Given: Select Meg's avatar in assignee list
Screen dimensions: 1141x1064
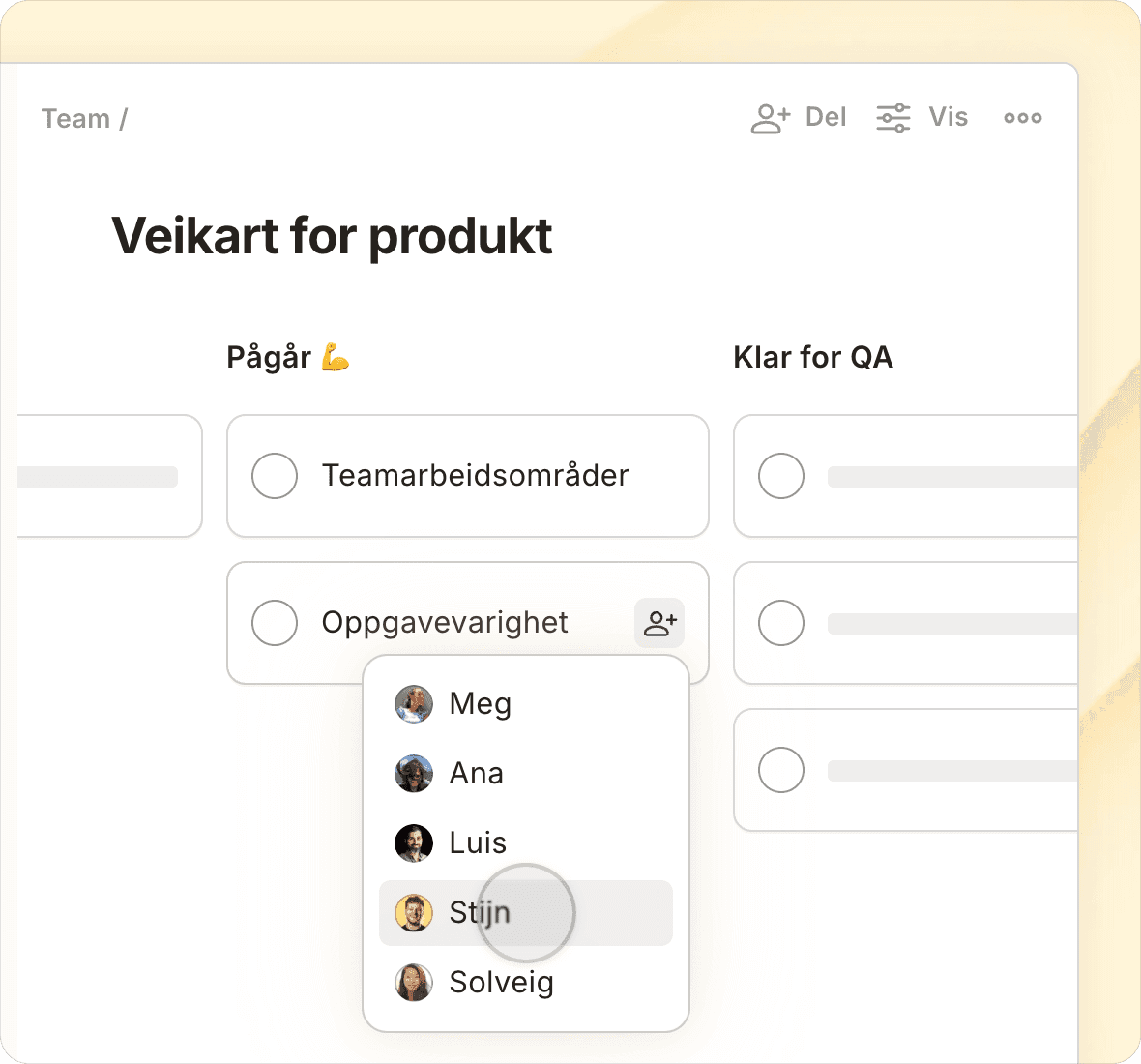Looking at the screenshot, I should tap(414, 704).
